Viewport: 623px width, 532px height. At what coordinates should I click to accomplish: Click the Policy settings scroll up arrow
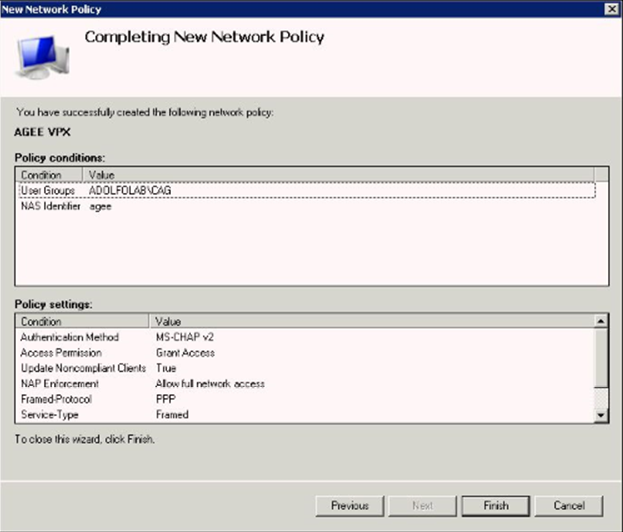[601, 321]
